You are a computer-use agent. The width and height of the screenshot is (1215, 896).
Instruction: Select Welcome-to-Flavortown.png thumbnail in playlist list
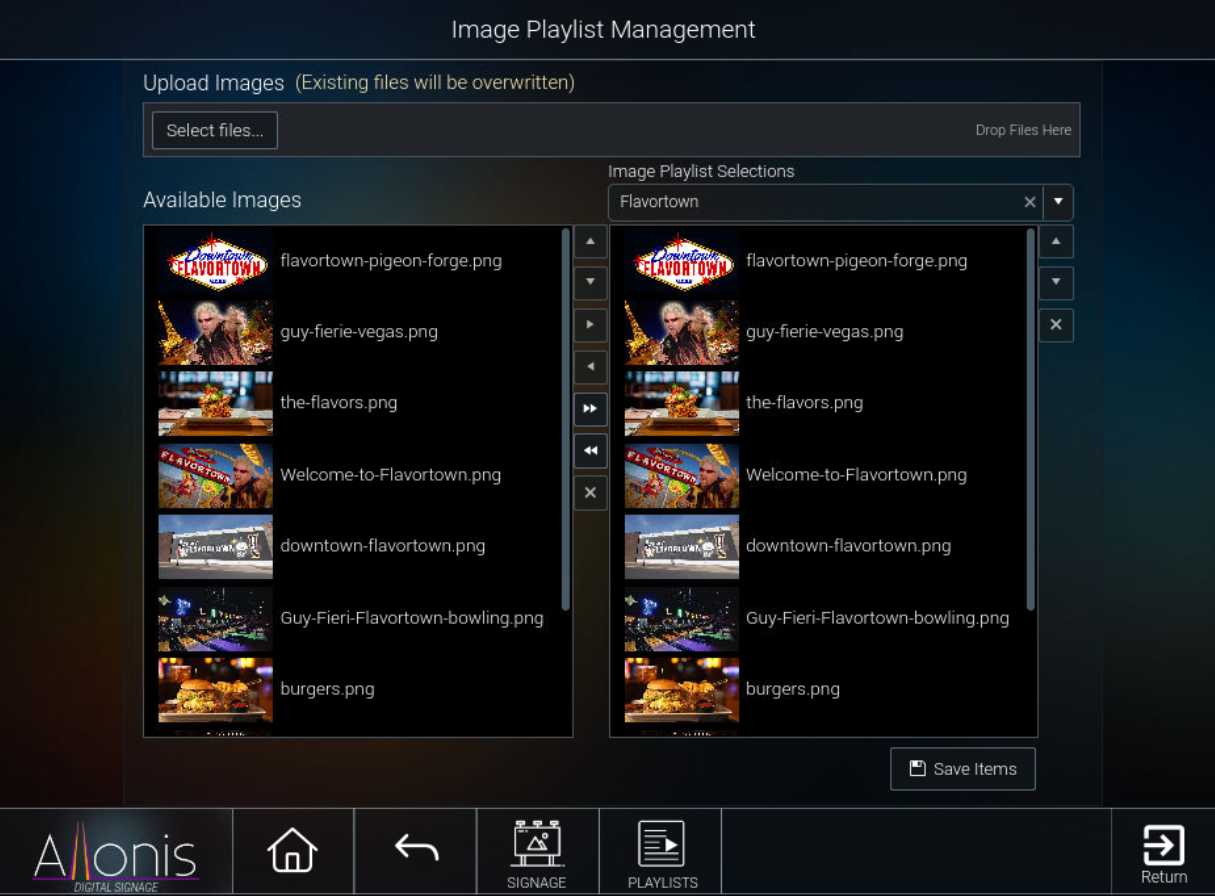[682, 475]
